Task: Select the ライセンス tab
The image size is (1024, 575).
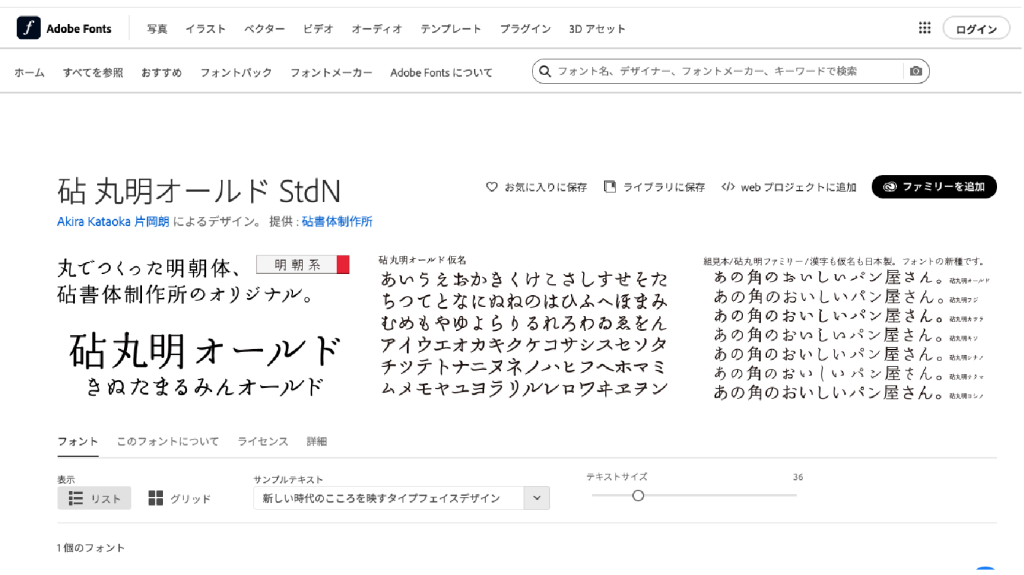Action: tap(263, 442)
